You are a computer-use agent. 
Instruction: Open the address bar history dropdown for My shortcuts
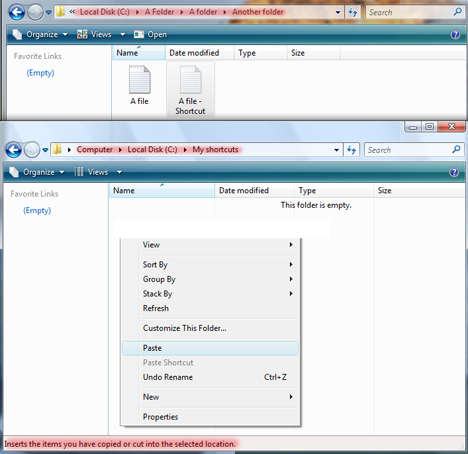click(336, 150)
